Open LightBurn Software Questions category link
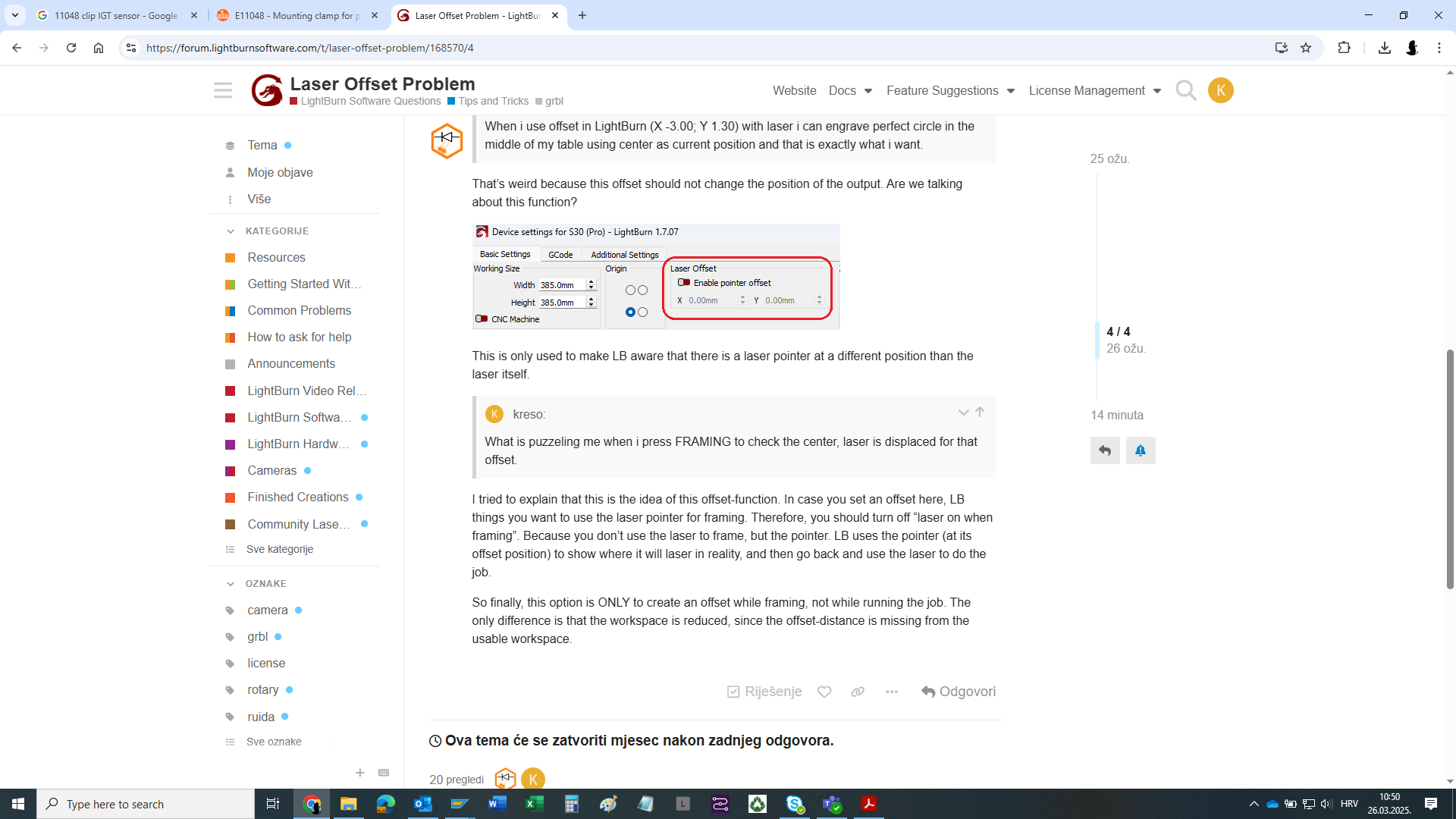This screenshot has height=819, width=1456. coord(366,101)
